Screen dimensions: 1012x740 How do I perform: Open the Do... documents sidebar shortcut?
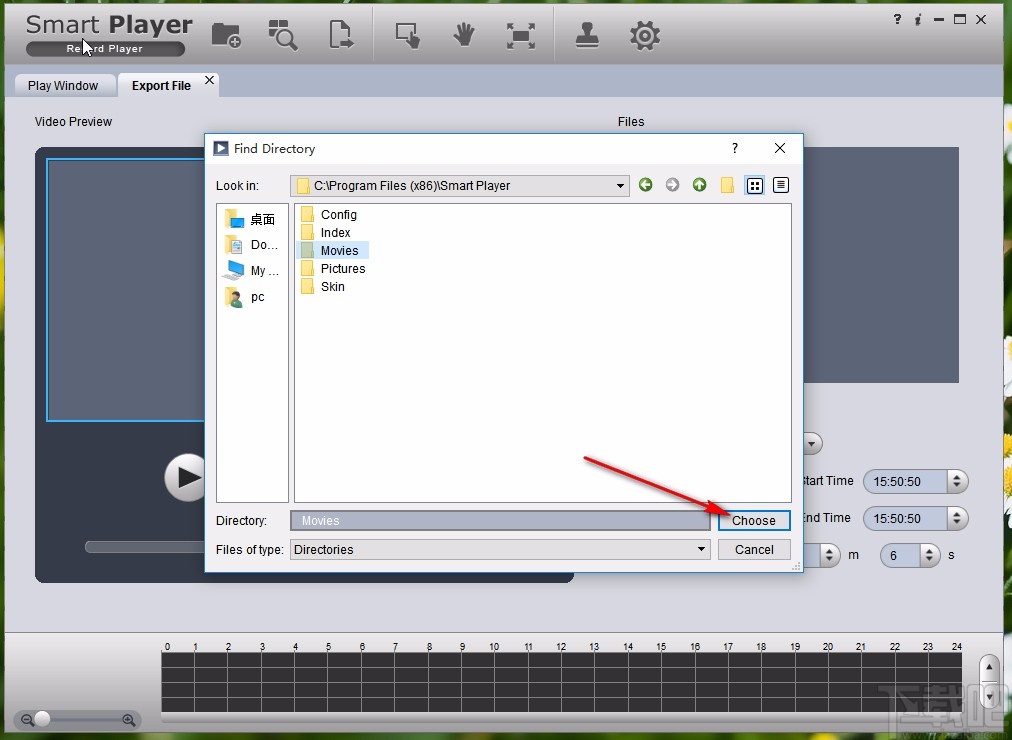[x=251, y=245]
